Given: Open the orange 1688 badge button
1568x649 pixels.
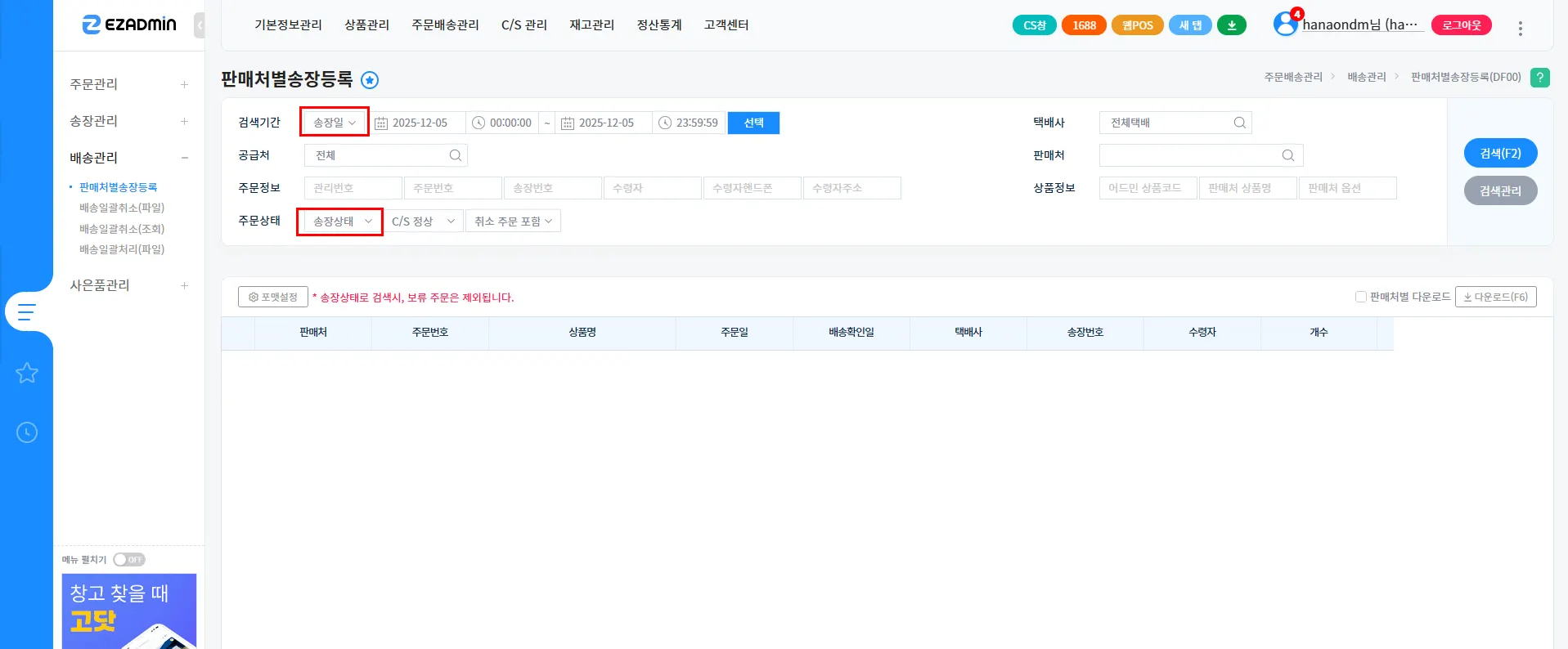Looking at the screenshot, I should [1084, 25].
